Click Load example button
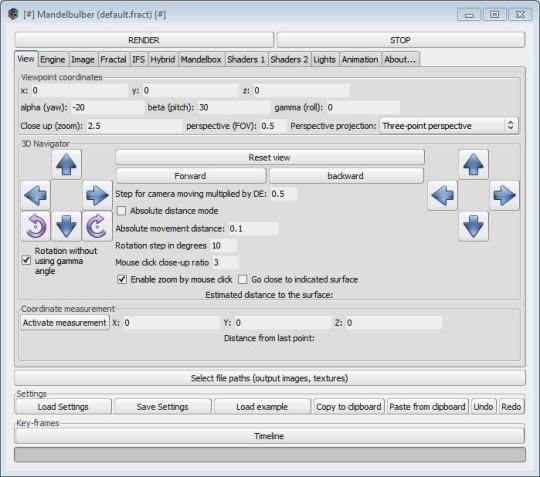The width and height of the screenshot is (540, 477). 262,407
